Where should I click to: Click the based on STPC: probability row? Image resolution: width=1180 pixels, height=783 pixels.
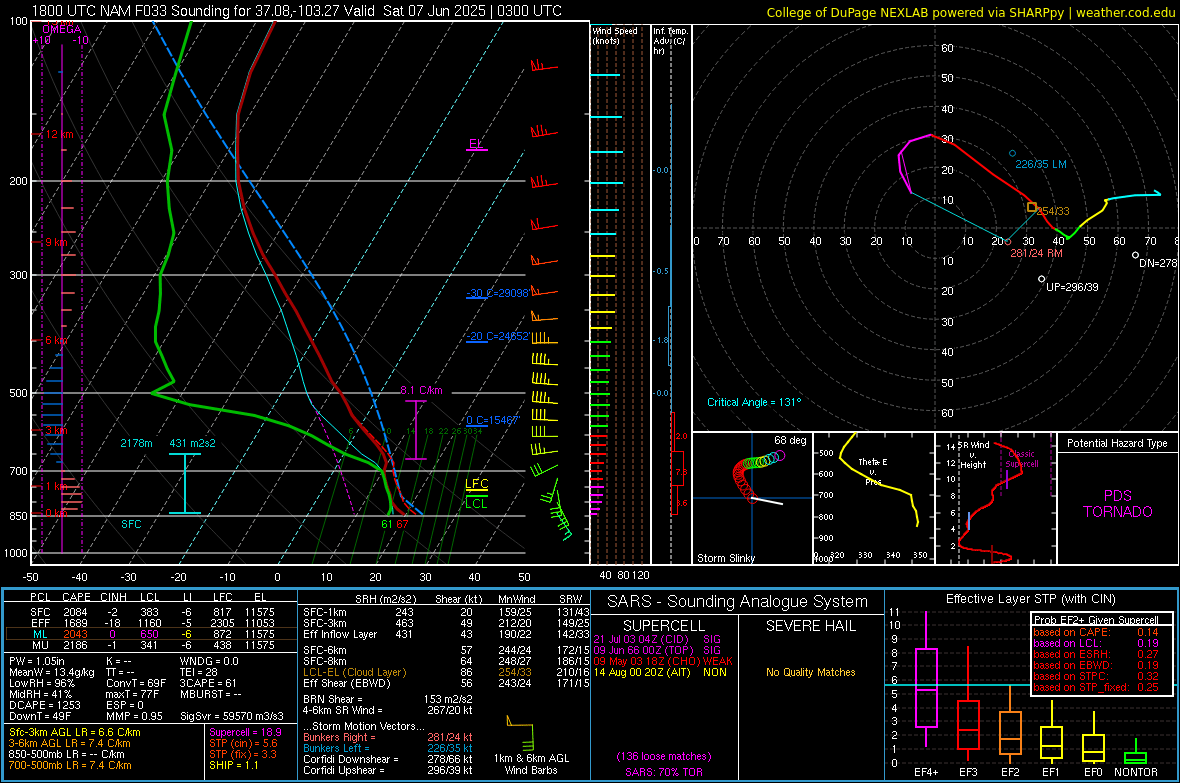pyautogui.click(x=1096, y=676)
